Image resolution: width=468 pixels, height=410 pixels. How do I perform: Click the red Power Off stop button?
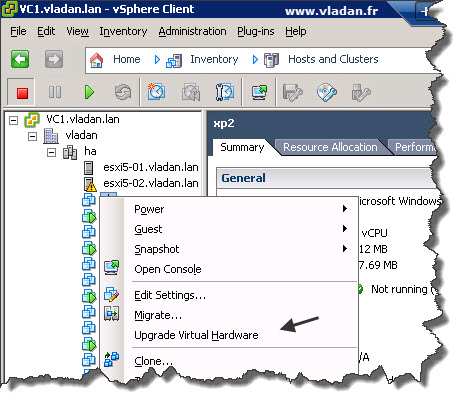pos(22,92)
